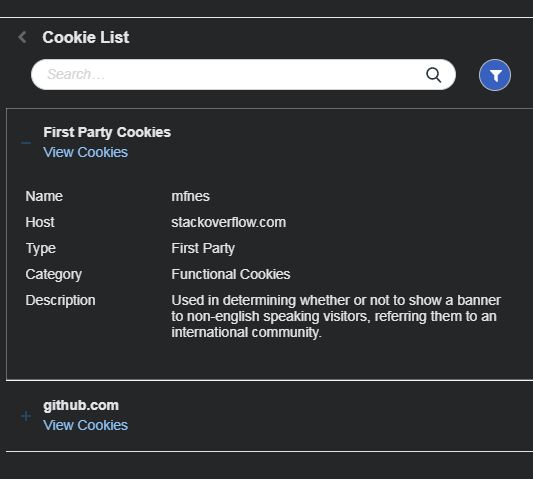Click the cookie description text
Viewport: 533px width, 479px height.
coord(336,317)
